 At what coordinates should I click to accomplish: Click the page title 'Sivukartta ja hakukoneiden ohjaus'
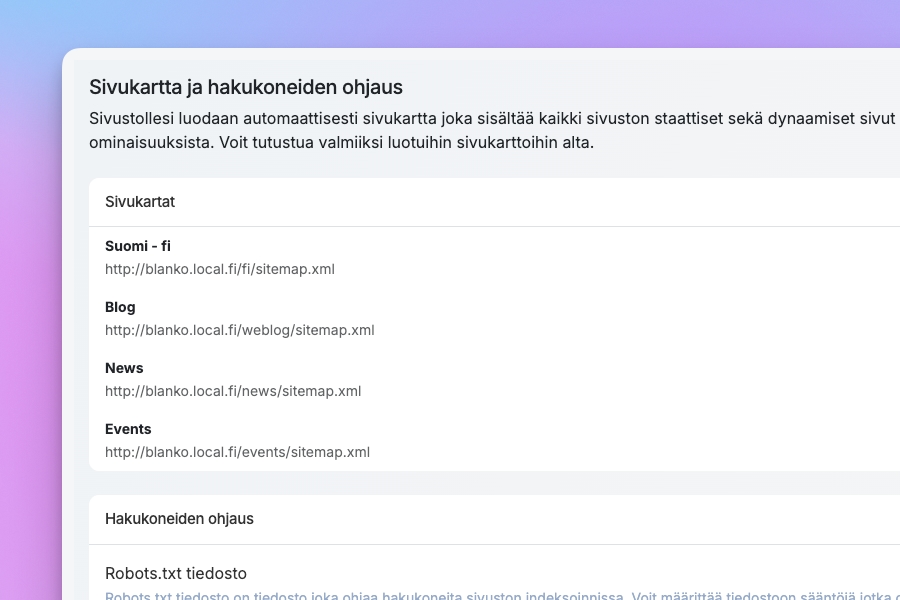click(x=246, y=87)
